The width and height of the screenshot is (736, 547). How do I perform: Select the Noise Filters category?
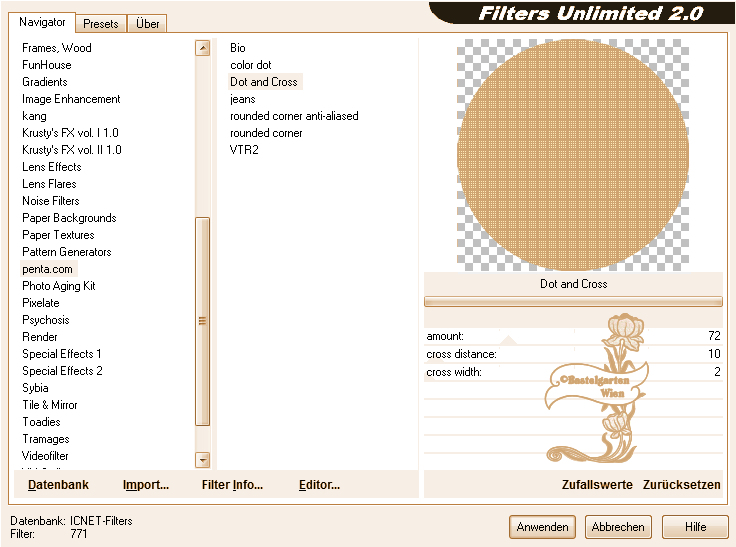click(x=51, y=201)
